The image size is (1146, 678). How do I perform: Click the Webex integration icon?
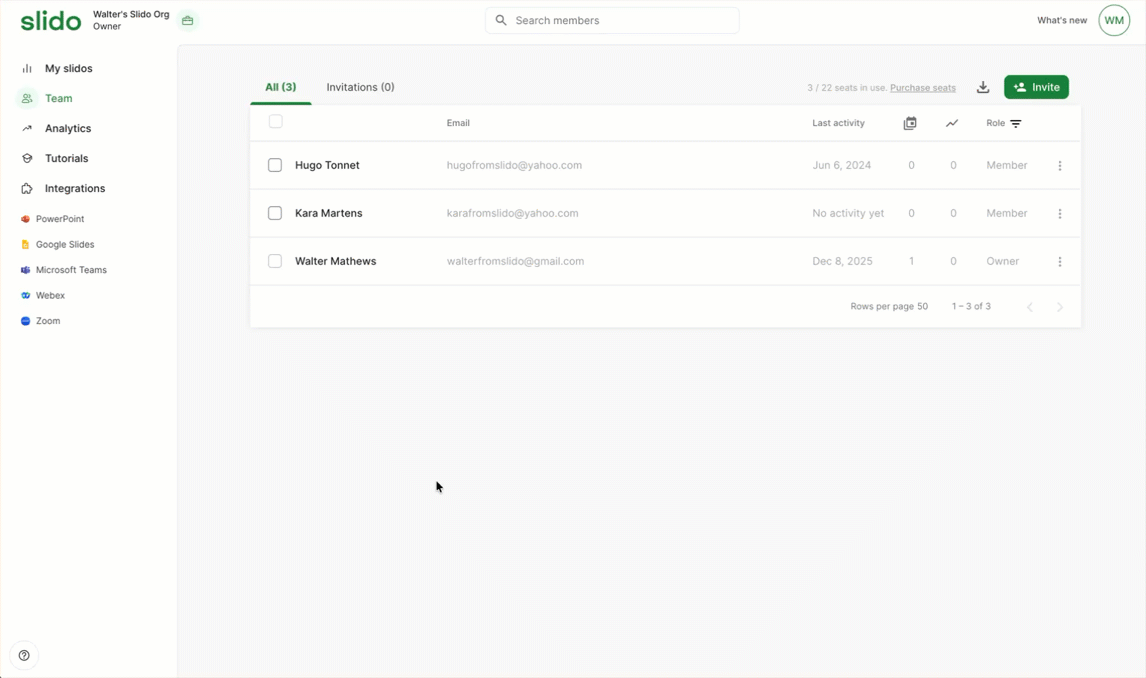(x=26, y=296)
